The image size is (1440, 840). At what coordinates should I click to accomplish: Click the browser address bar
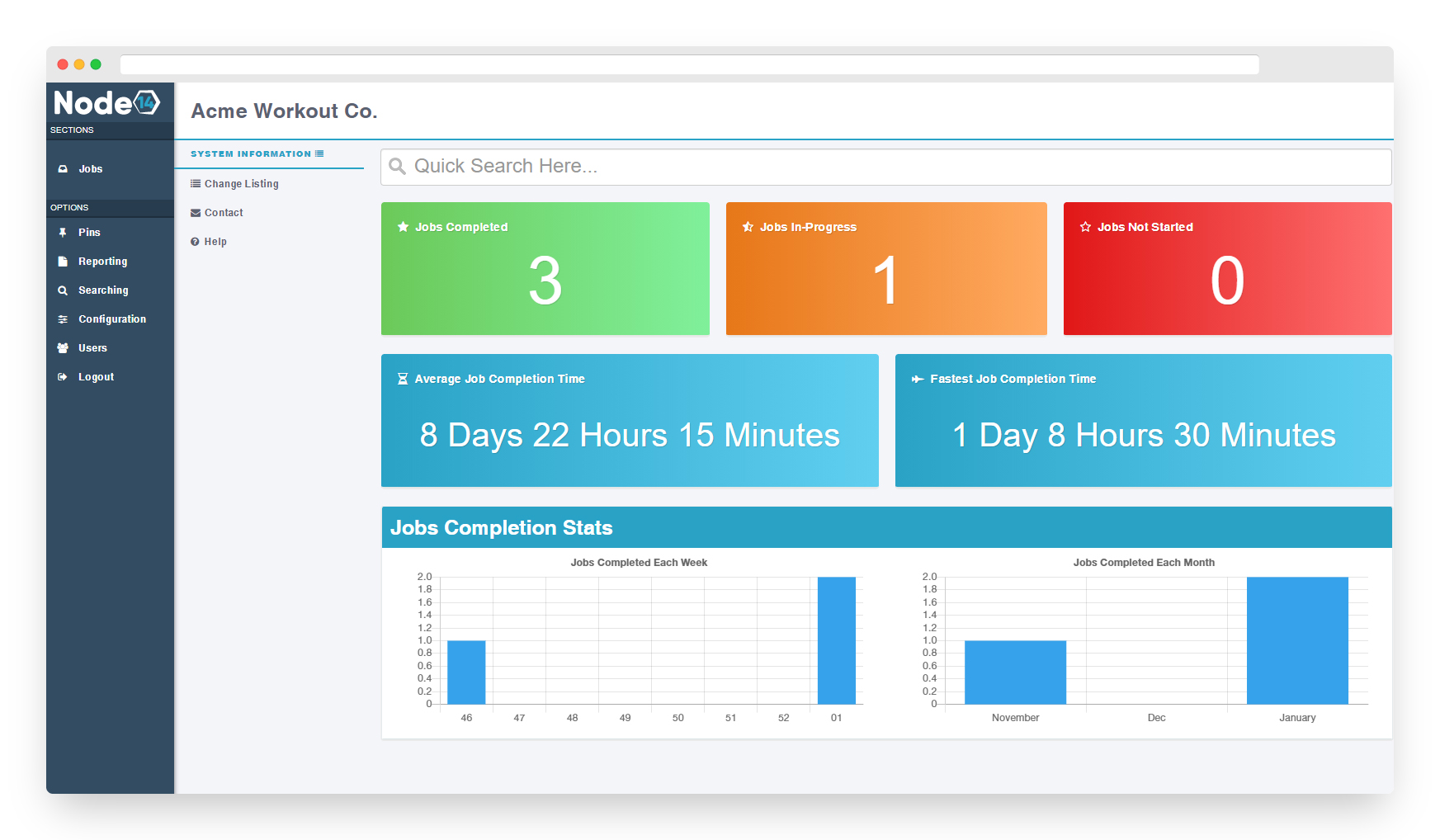689,64
